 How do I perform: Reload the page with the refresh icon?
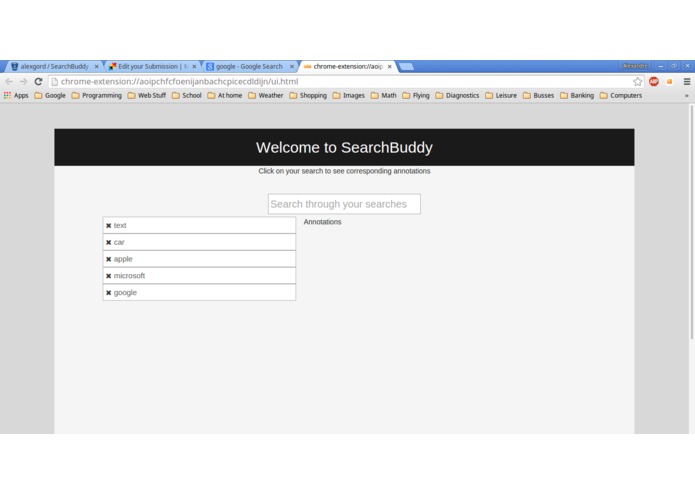[39, 82]
